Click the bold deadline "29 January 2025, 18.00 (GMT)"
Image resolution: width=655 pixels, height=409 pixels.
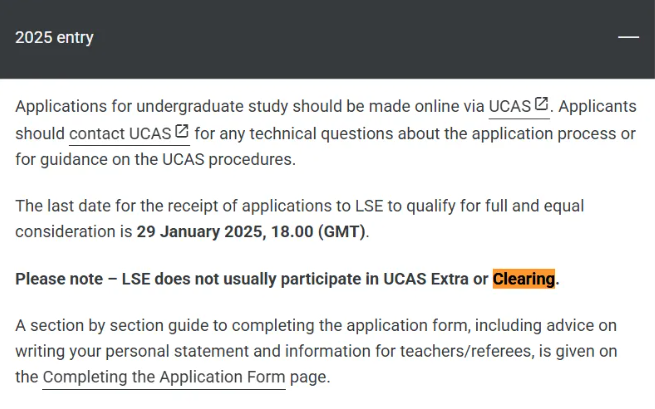tap(251, 231)
